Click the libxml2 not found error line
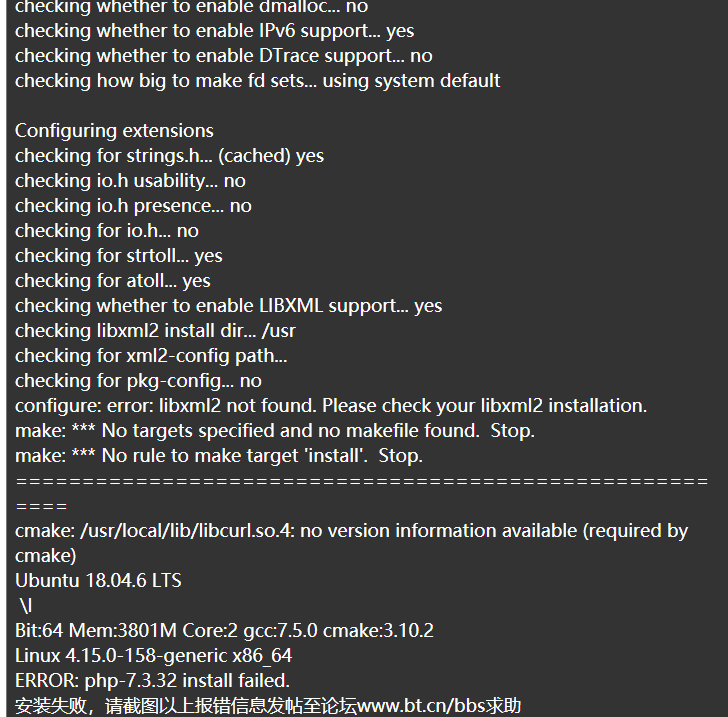728x717 pixels. click(331, 406)
